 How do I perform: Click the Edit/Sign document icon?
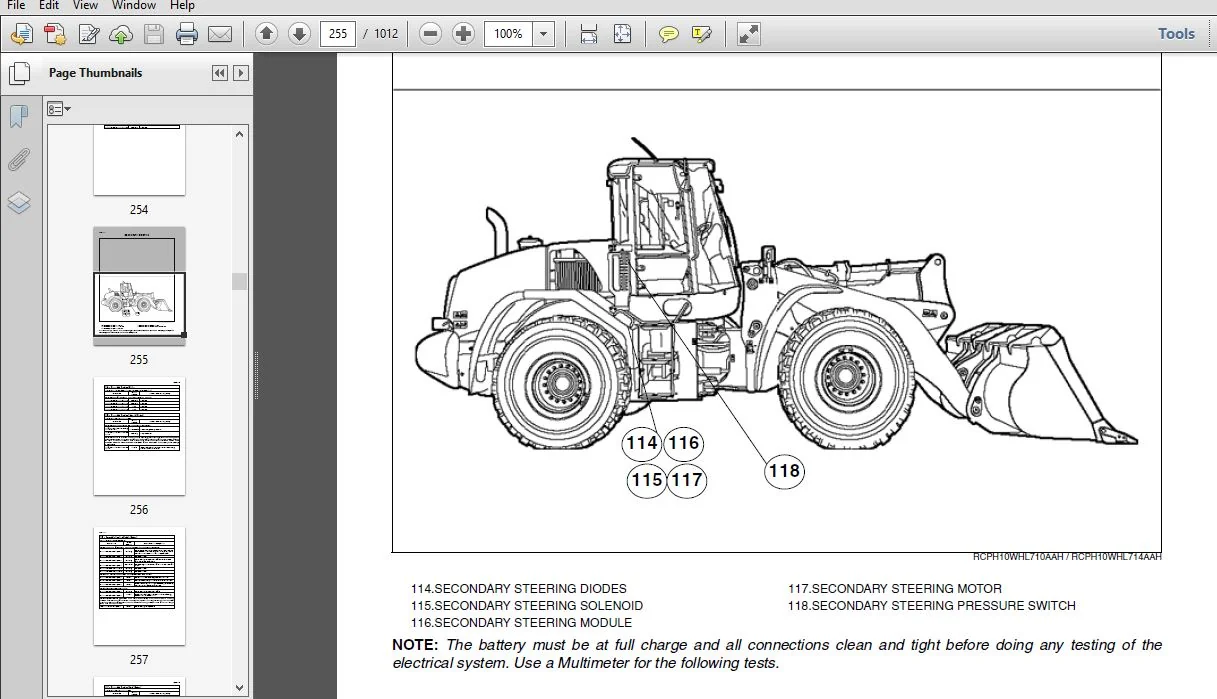(x=89, y=34)
